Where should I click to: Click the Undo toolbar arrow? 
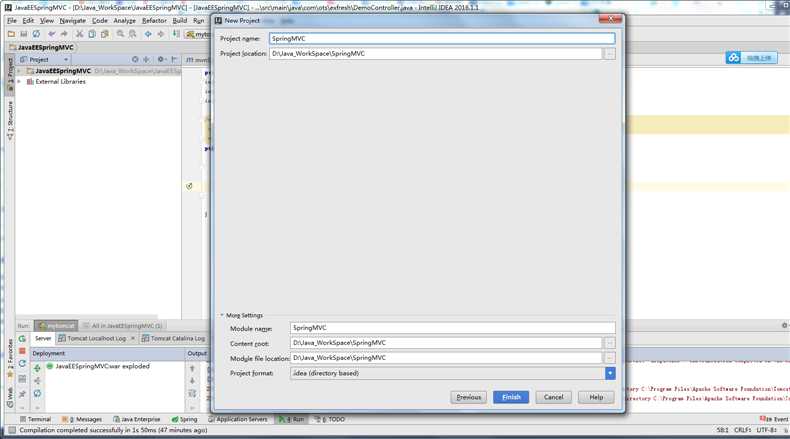click(51, 34)
